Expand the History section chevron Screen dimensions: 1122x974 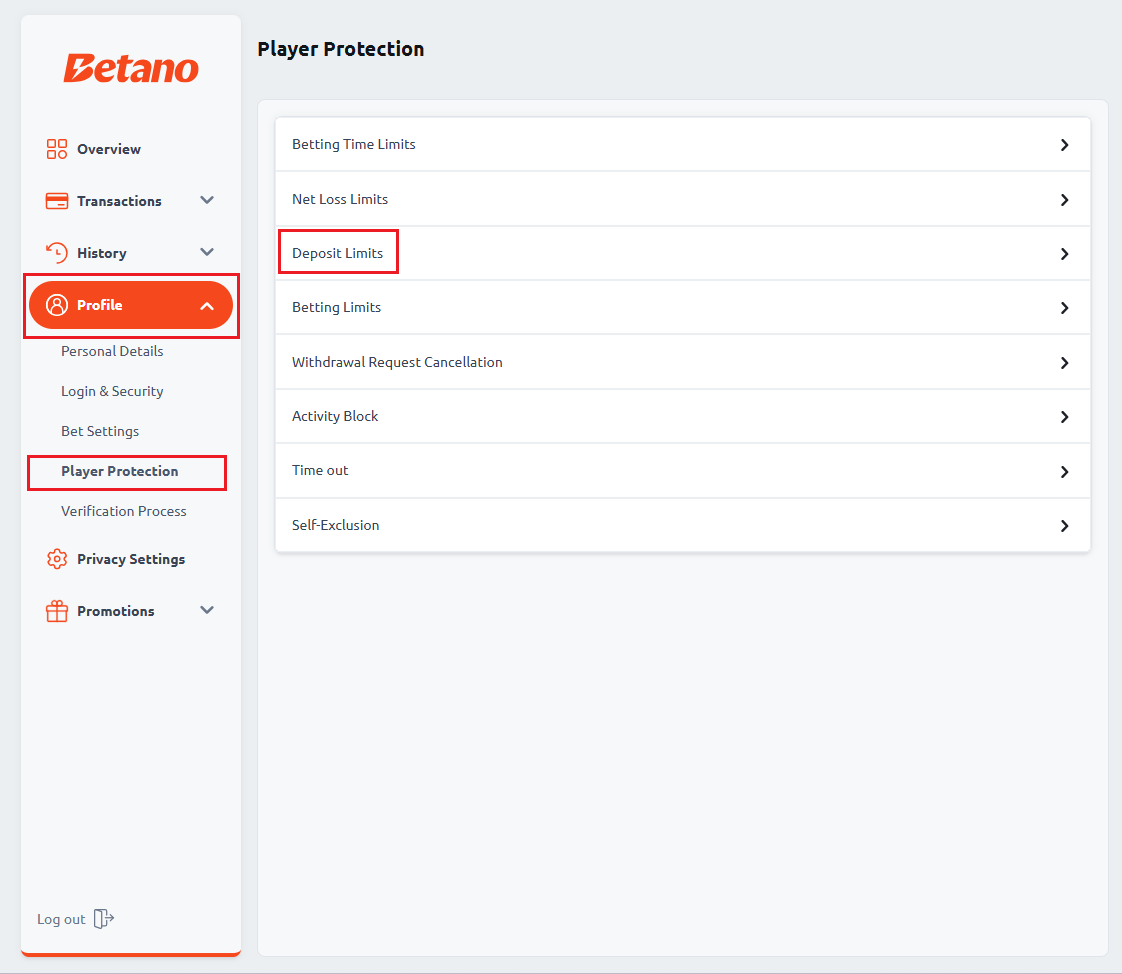(207, 252)
